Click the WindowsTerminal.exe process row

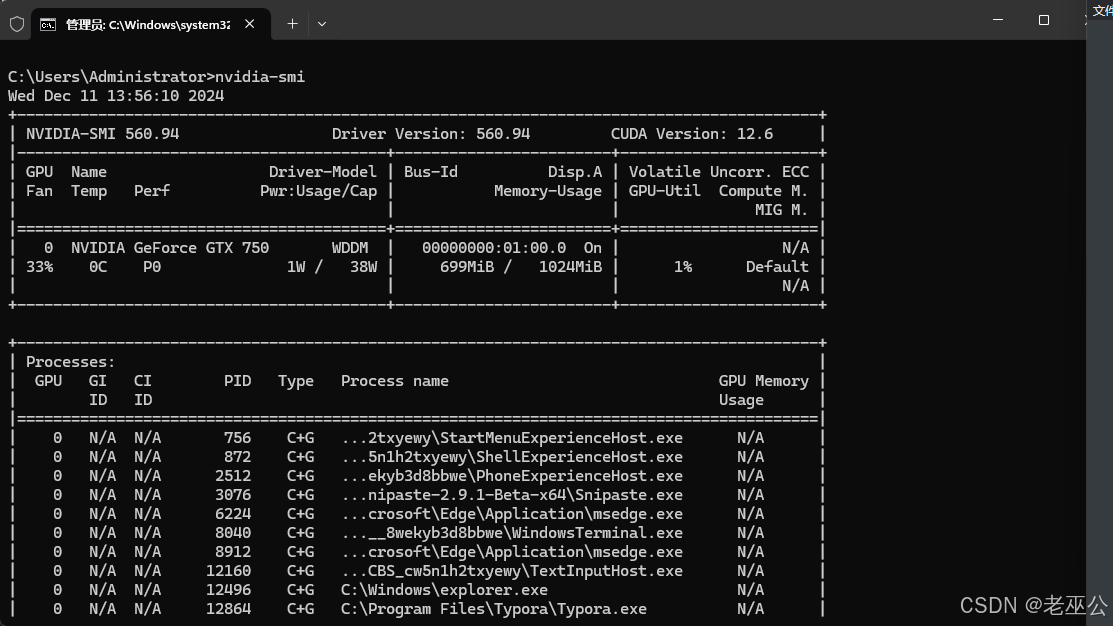(x=417, y=533)
